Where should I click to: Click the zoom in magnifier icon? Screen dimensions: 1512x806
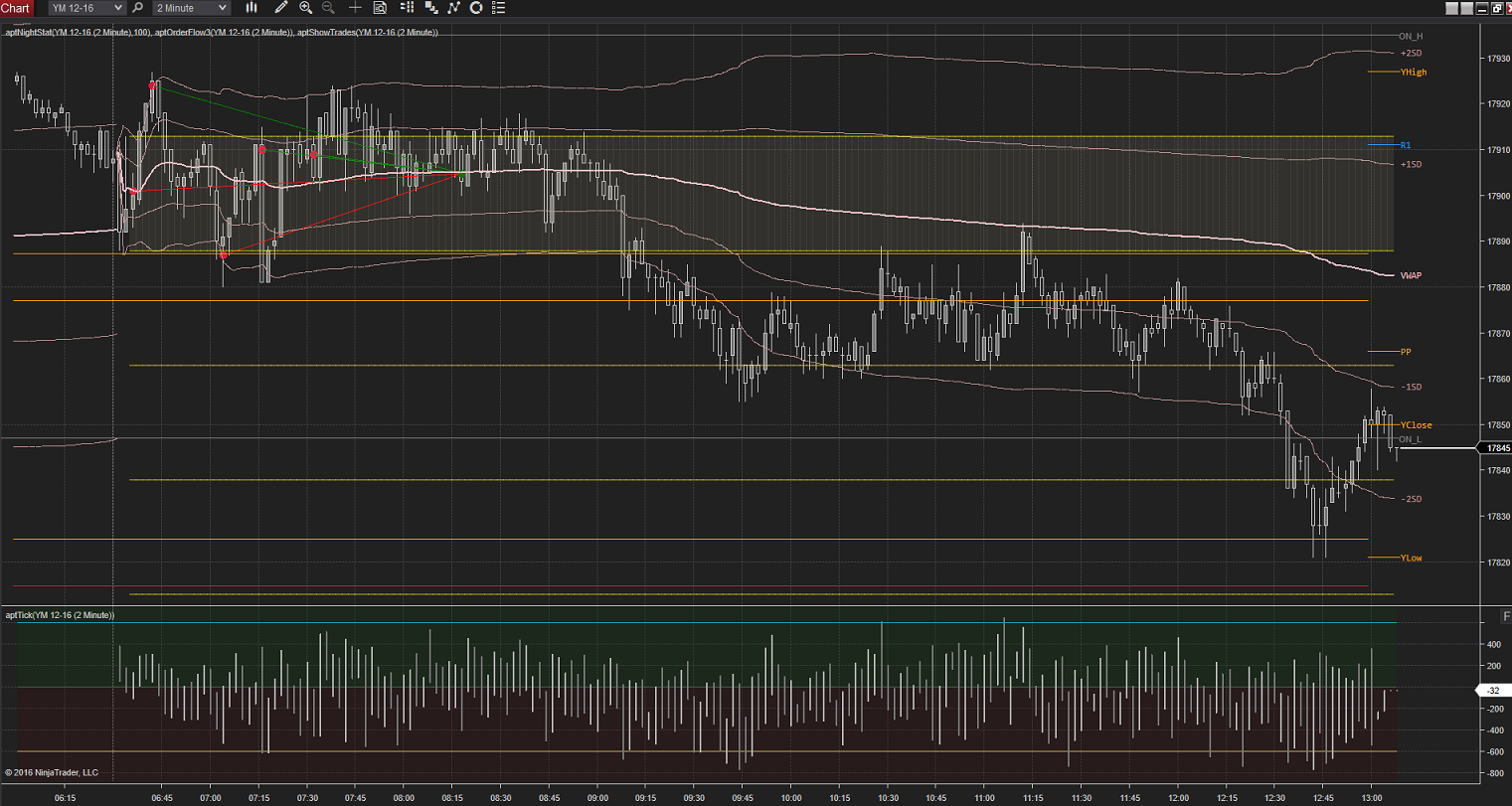[305, 8]
